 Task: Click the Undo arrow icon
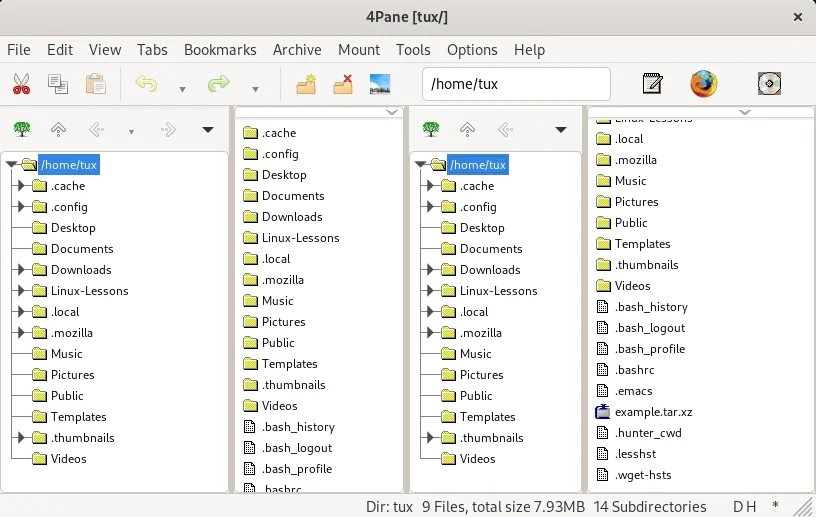click(x=146, y=83)
